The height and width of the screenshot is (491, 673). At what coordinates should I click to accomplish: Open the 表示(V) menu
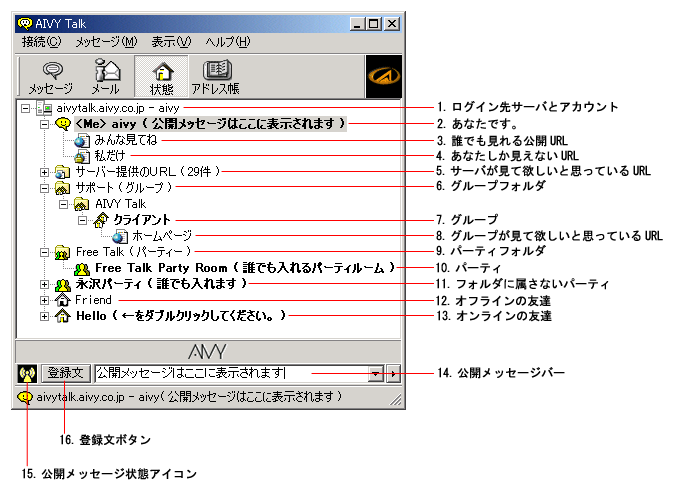(x=171, y=42)
